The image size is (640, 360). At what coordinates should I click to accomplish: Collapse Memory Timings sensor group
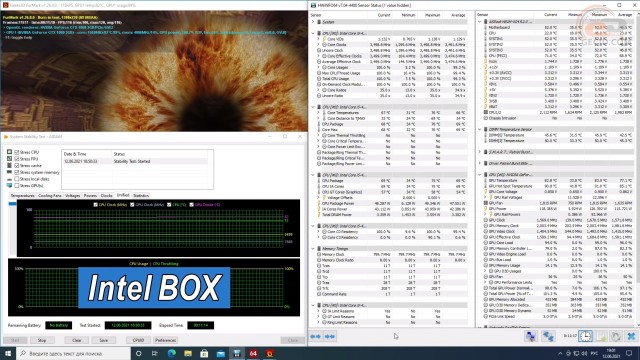click(313, 249)
